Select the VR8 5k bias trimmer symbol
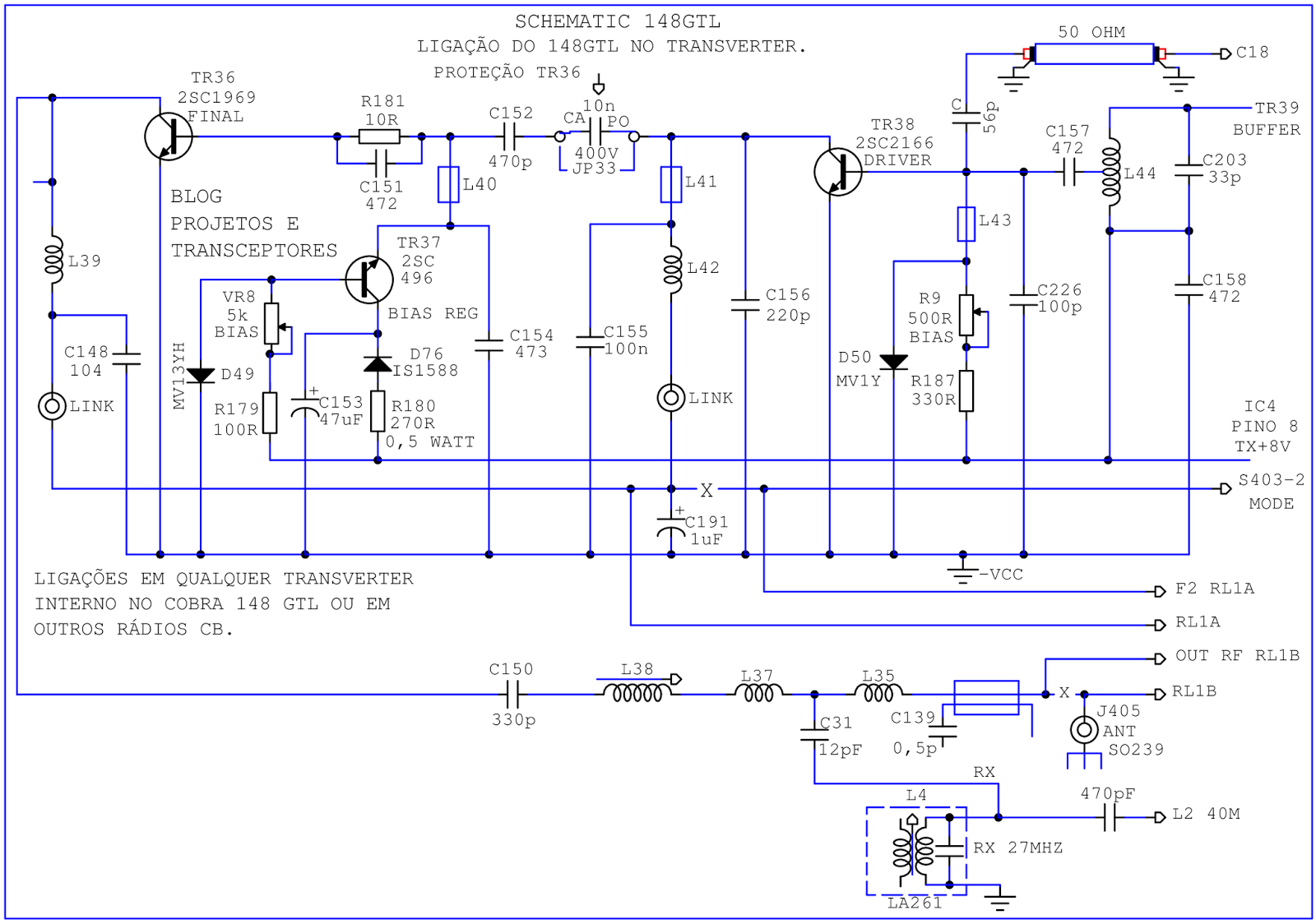Screen dimensions: 1316x924 tap(276, 323)
